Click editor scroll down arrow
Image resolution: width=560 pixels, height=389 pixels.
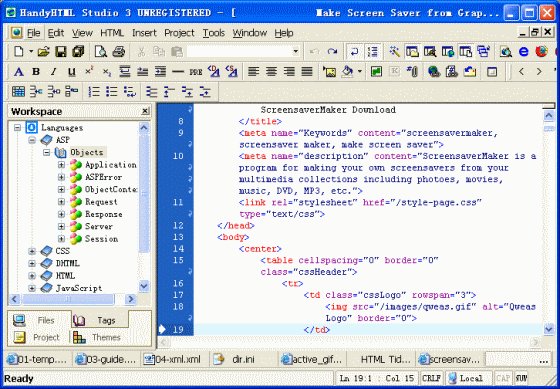(x=549, y=329)
